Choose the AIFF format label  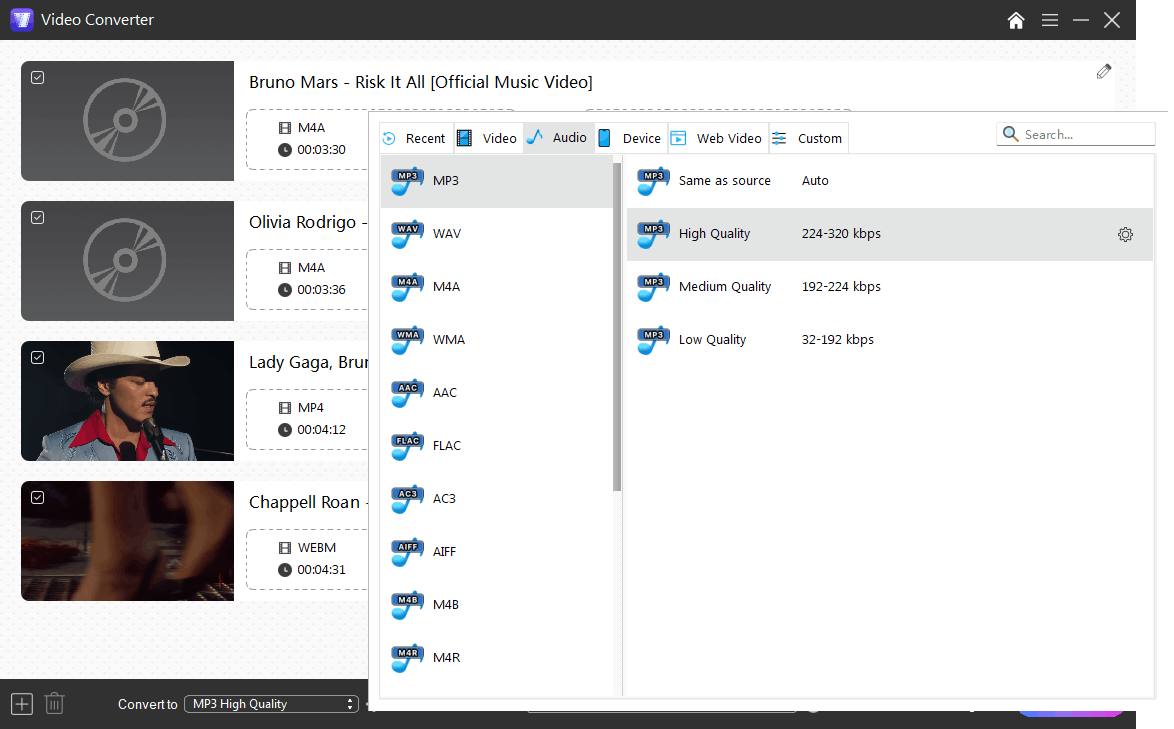pyautogui.click(x=444, y=552)
